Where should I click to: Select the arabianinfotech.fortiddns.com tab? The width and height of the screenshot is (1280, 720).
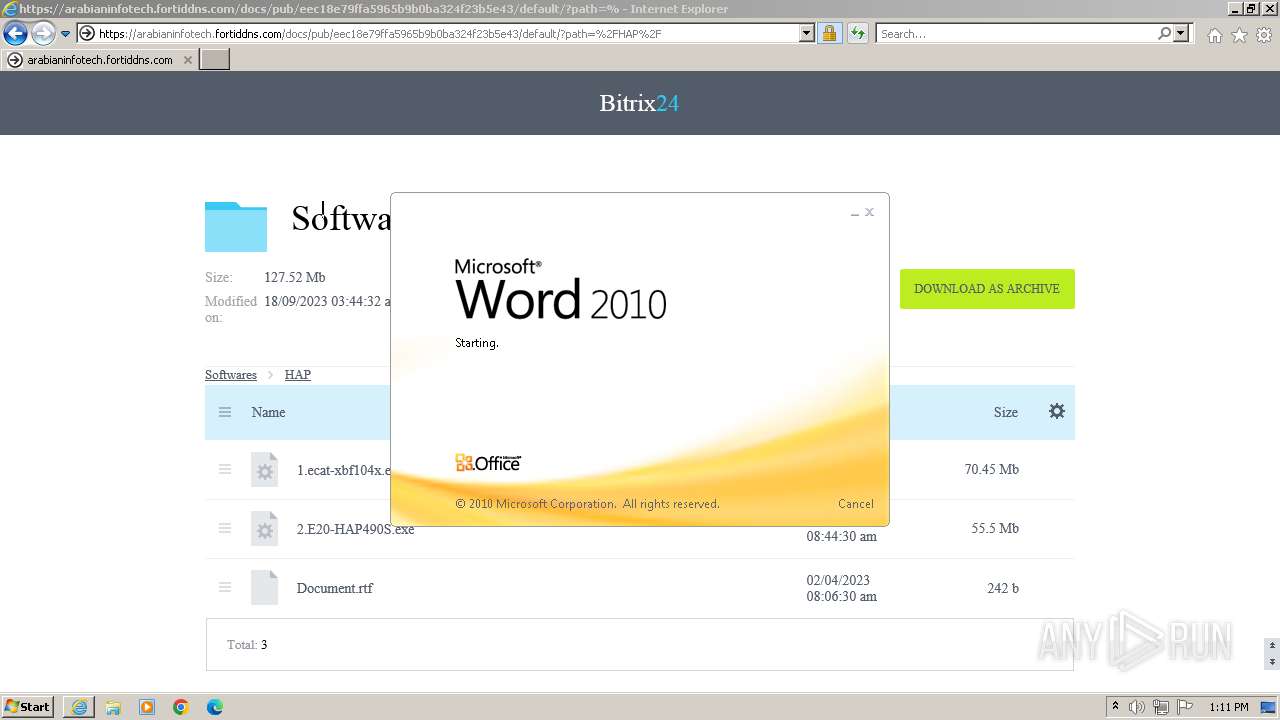(99, 60)
